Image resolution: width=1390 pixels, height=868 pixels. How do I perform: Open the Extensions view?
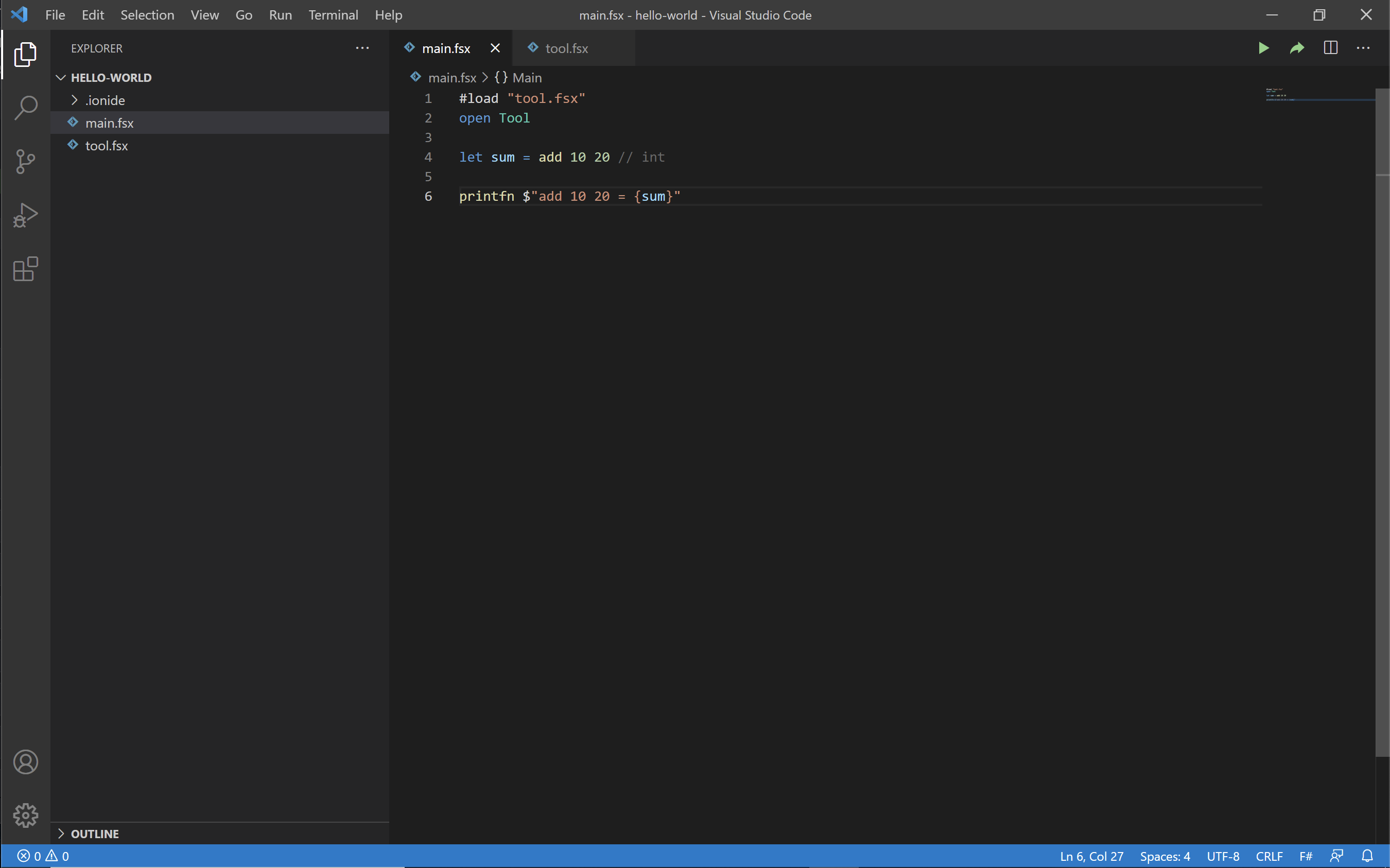click(26, 269)
